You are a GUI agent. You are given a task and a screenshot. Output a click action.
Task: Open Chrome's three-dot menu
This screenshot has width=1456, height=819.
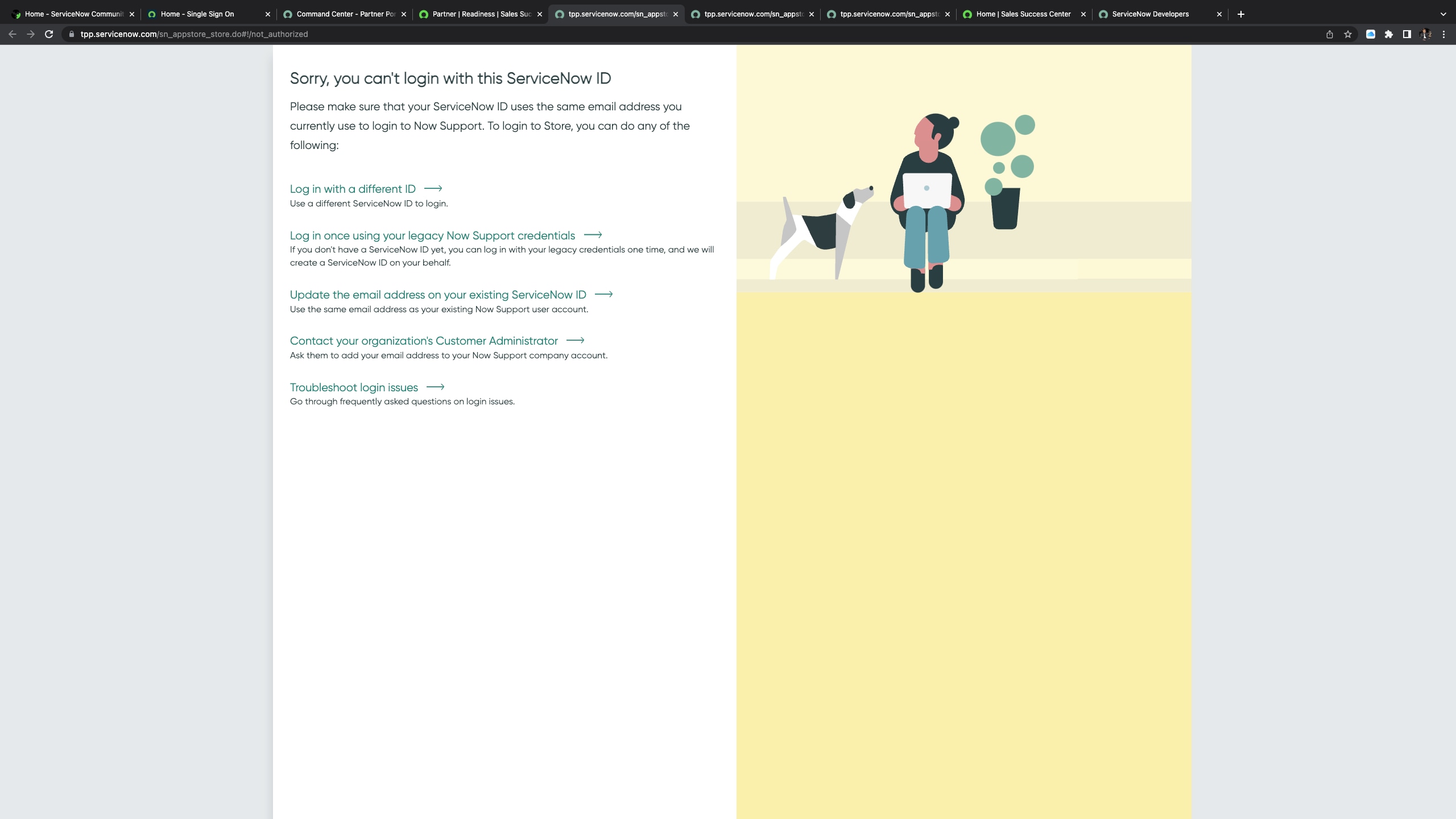(x=1443, y=34)
